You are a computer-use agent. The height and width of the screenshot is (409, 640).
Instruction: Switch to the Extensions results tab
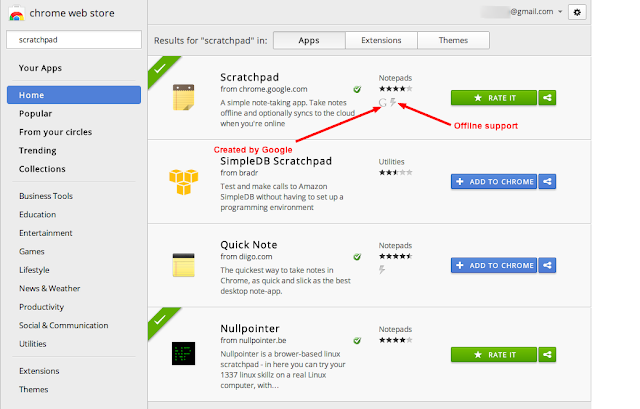[381, 40]
